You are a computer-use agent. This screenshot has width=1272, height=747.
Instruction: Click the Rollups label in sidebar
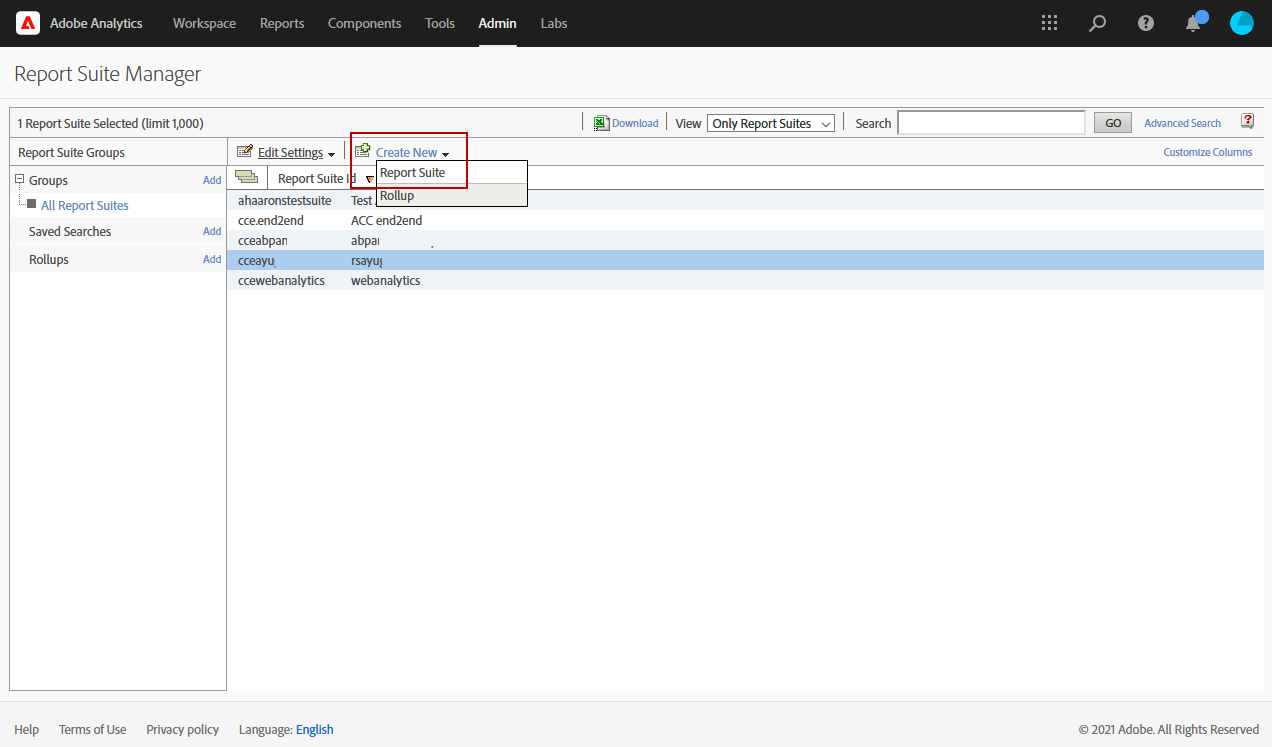click(x=49, y=259)
